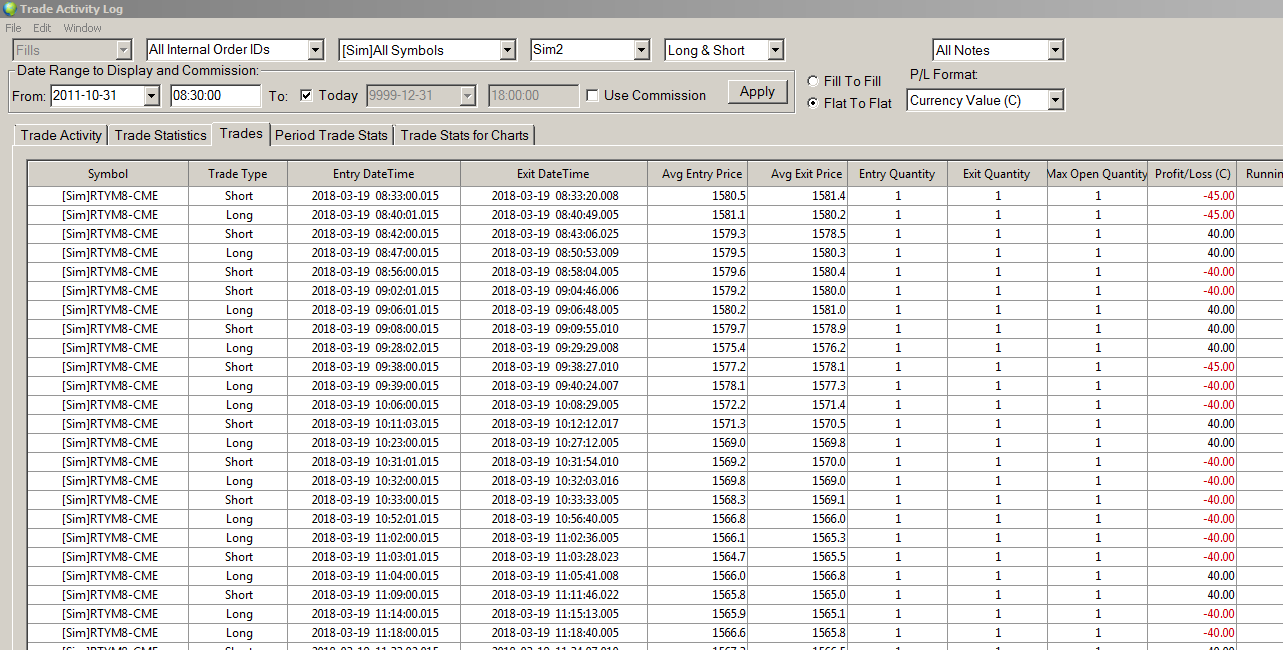Open the File menu

(x=13, y=28)
